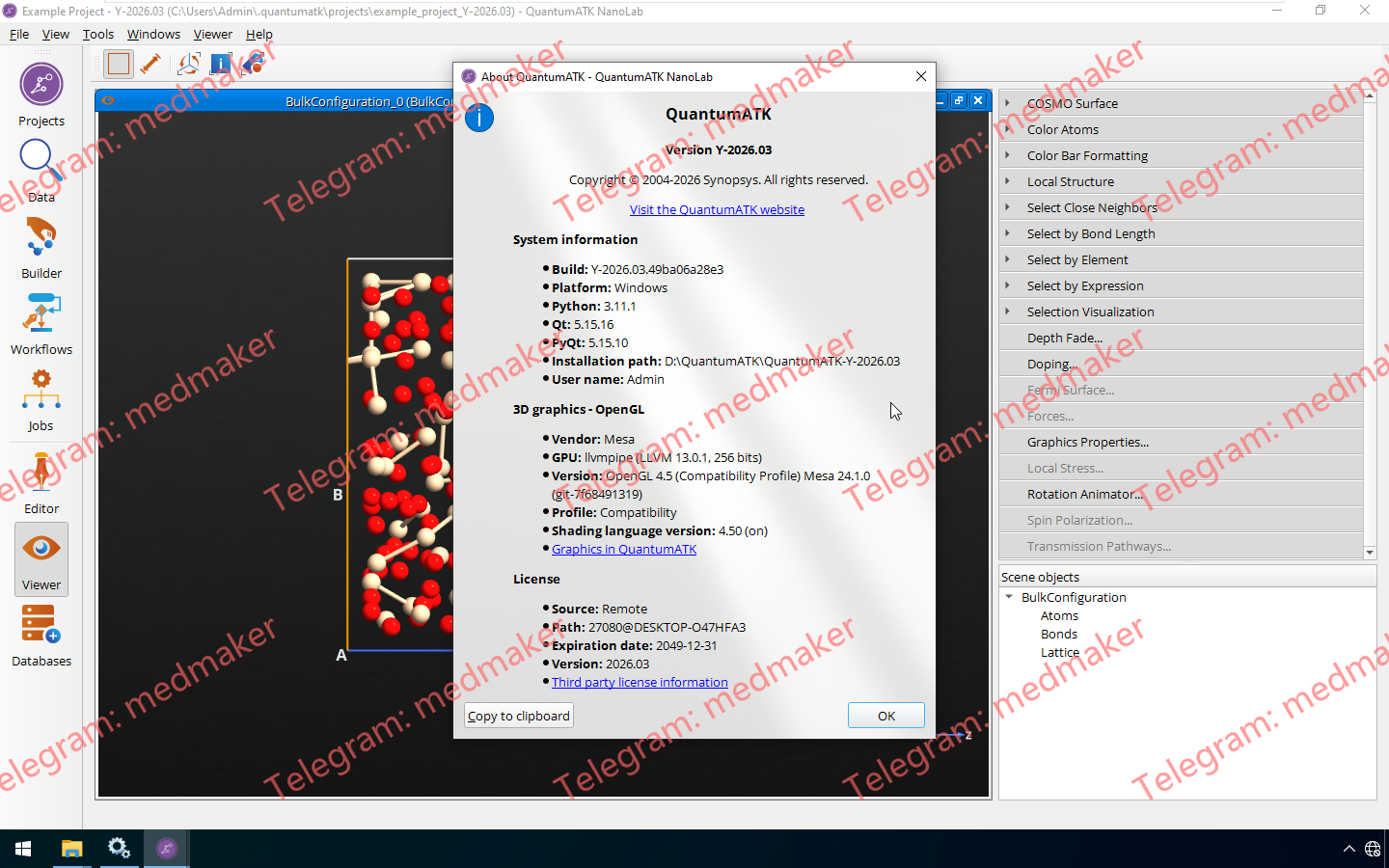Click the rotate axes view toolbar icon
Viewport: 1389px width, 868px height.
point(189,64)
